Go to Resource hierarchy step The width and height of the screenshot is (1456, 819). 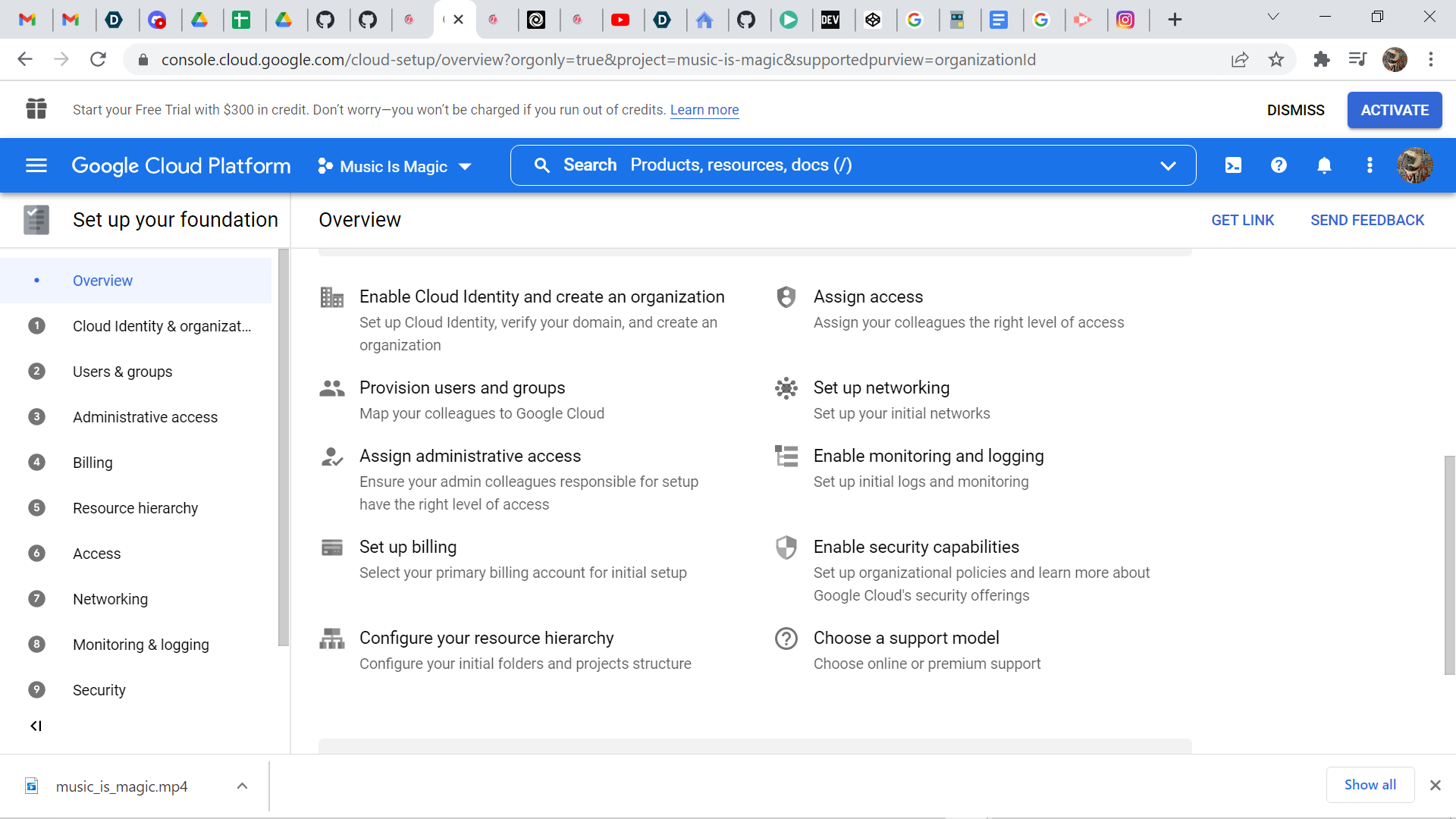point(135,508)
